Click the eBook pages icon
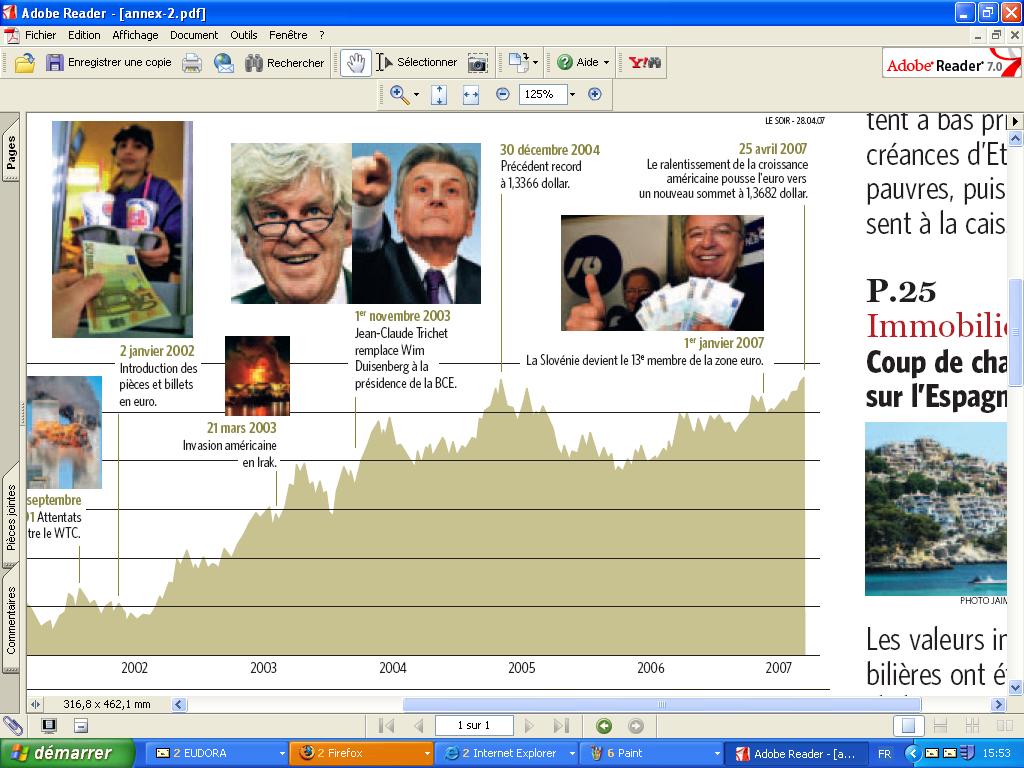This screenshot has height=768, width=1024. click(x=519, y=63)
